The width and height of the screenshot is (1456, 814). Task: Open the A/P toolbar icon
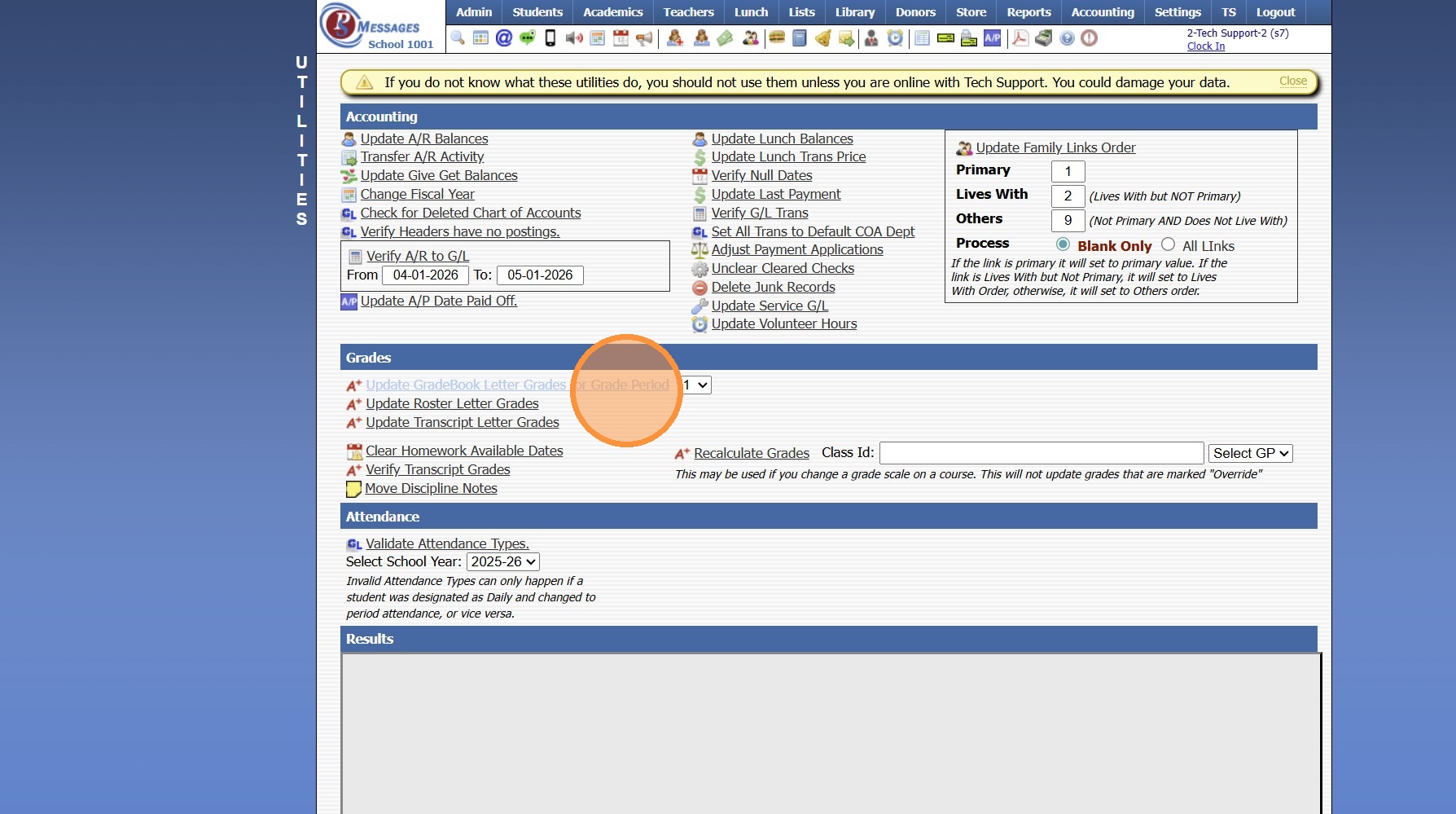pyautogui.click(x=993, y=38)
